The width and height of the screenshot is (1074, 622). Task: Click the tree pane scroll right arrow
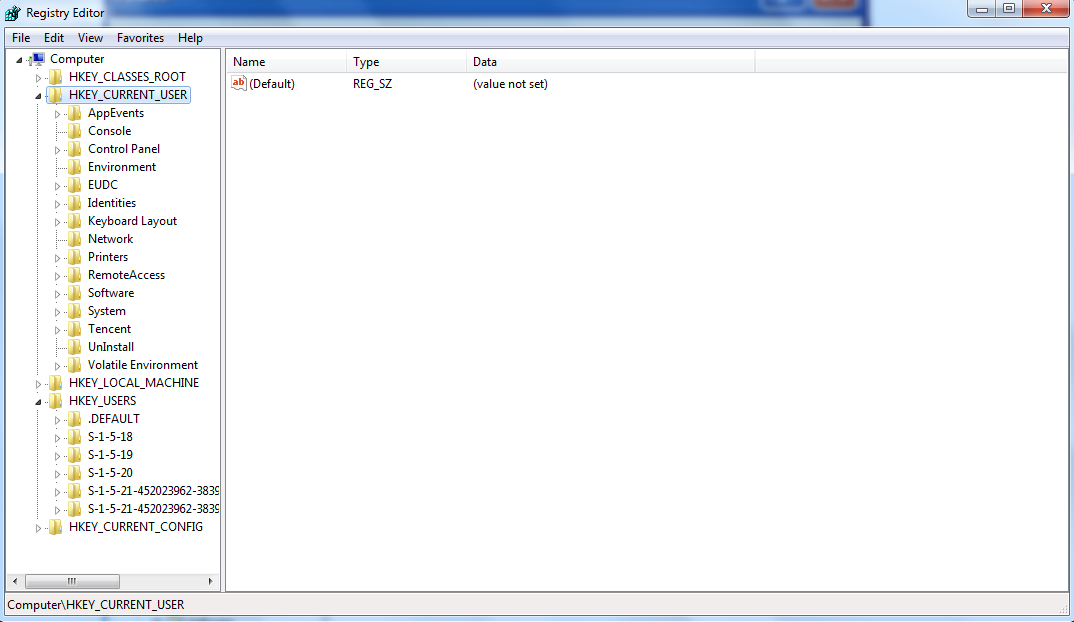(x=210, y=582)
